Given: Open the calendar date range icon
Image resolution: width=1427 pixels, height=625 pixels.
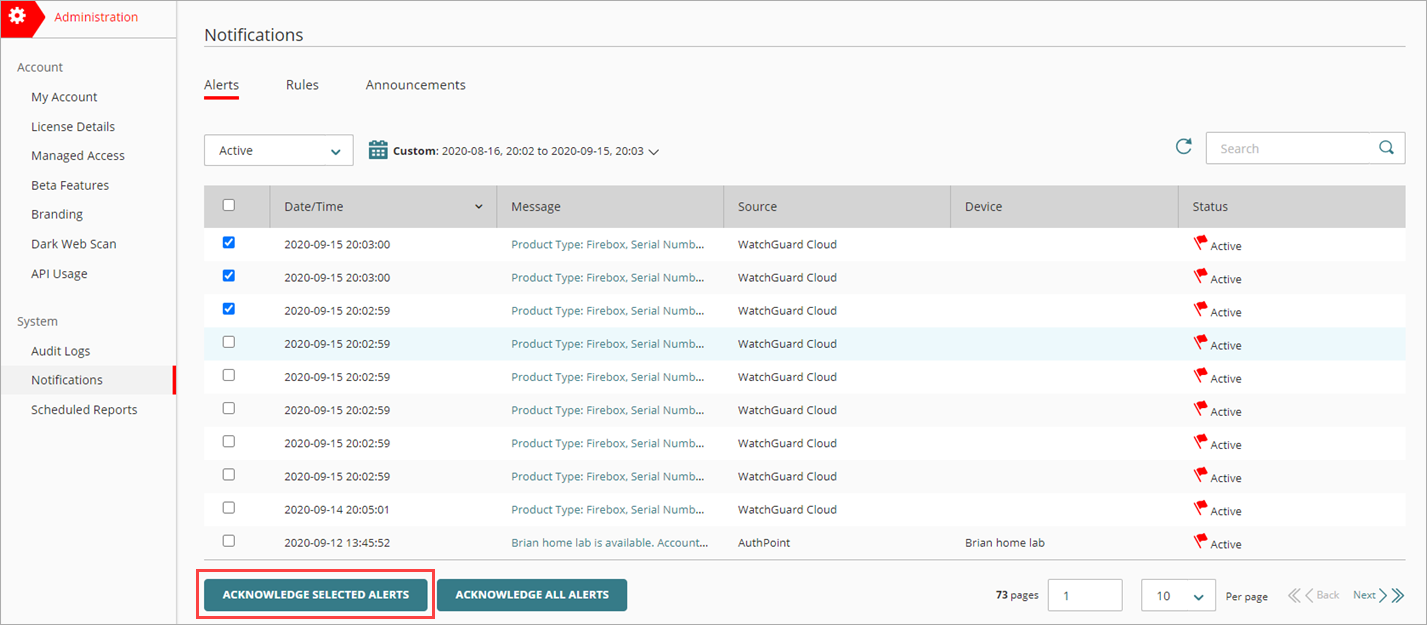Looking at the screenshot, I should tap(378, 150).
